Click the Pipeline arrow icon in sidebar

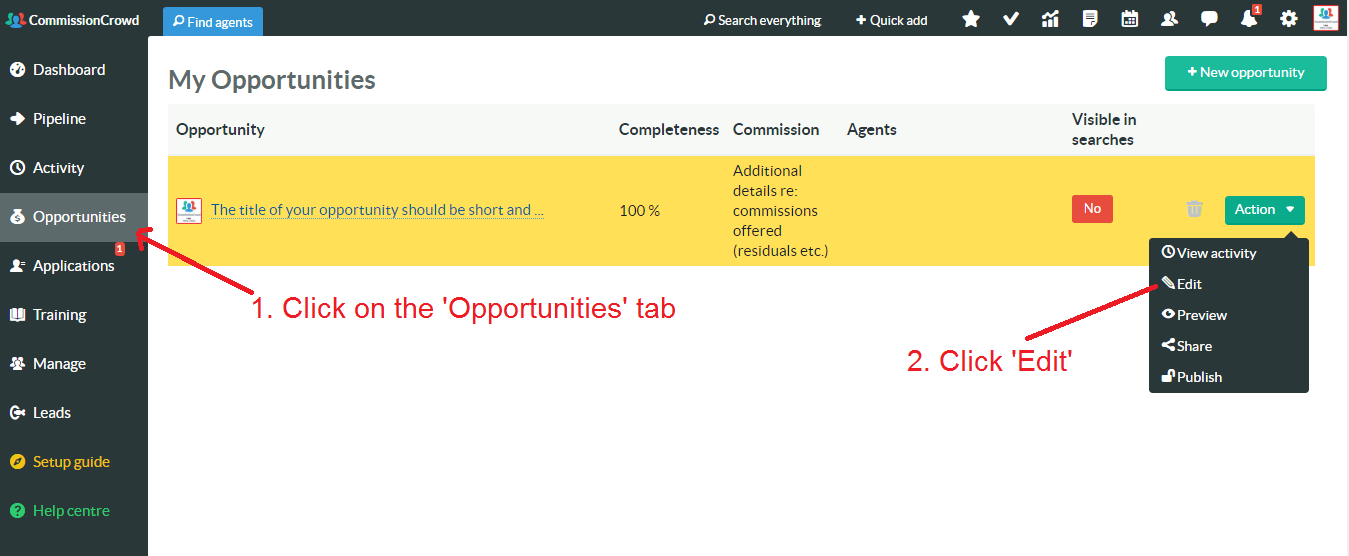click(x=17, y=119)
